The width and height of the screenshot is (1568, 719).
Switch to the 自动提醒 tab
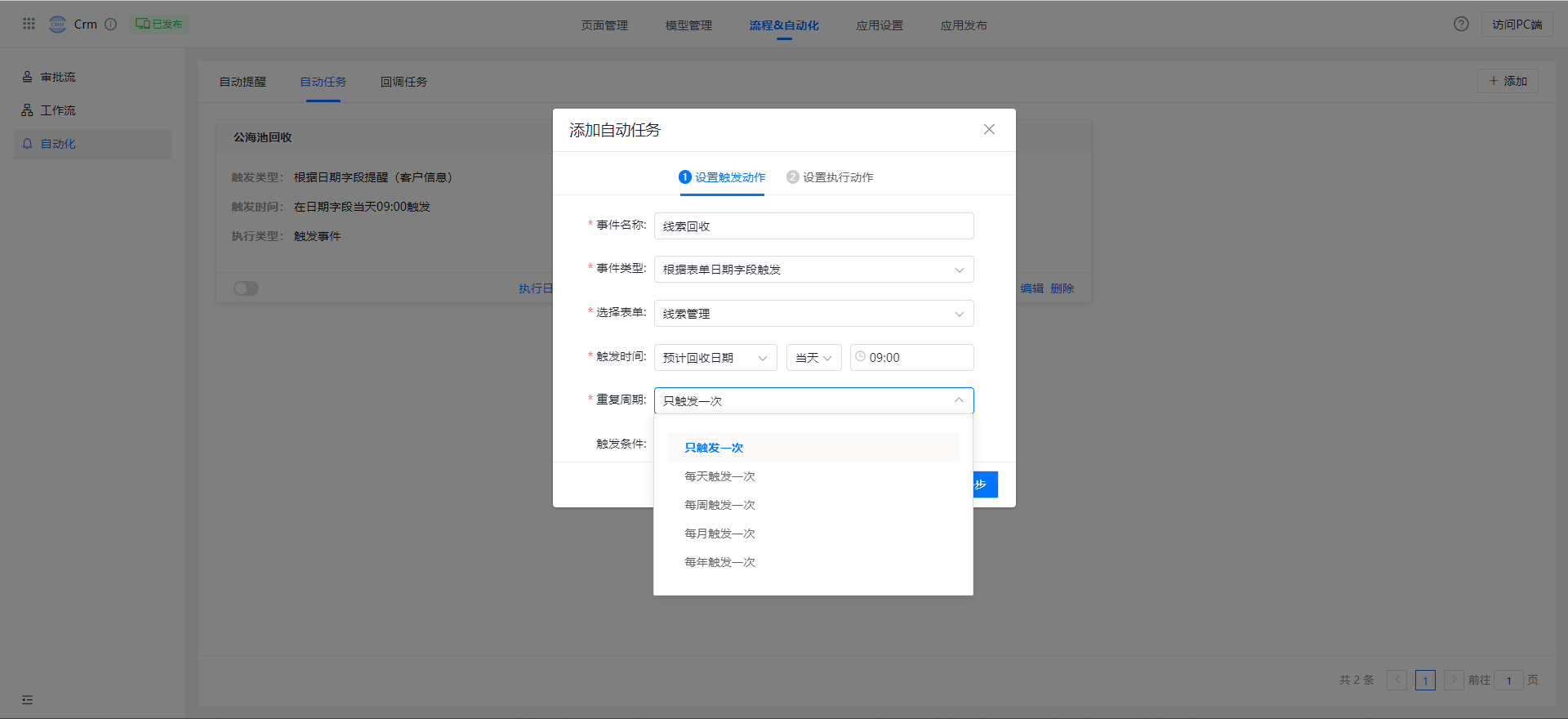243,82
